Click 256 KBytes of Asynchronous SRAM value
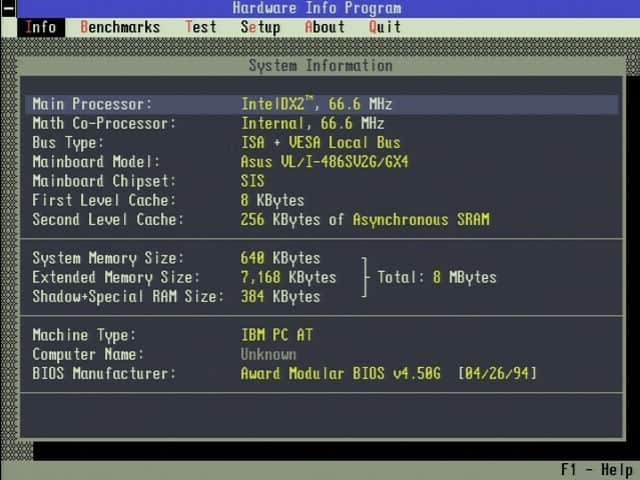 point(365,220)
